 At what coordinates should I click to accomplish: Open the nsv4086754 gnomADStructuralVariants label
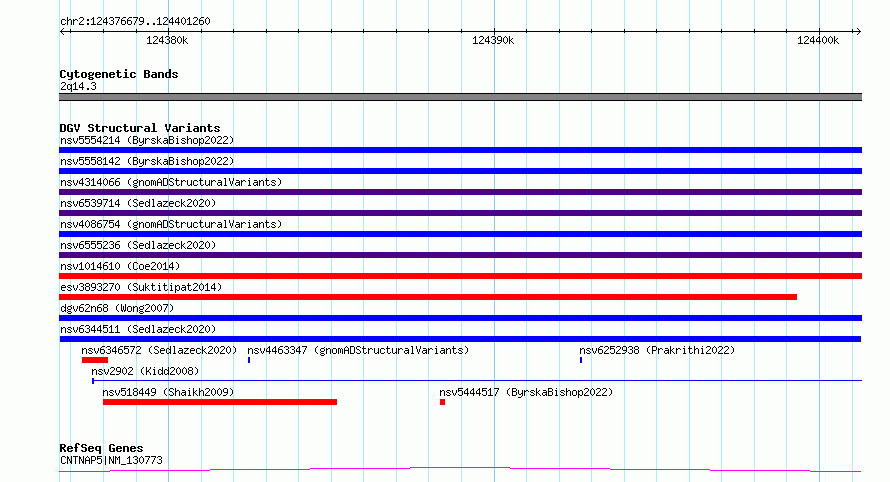[x=171, y=224]
